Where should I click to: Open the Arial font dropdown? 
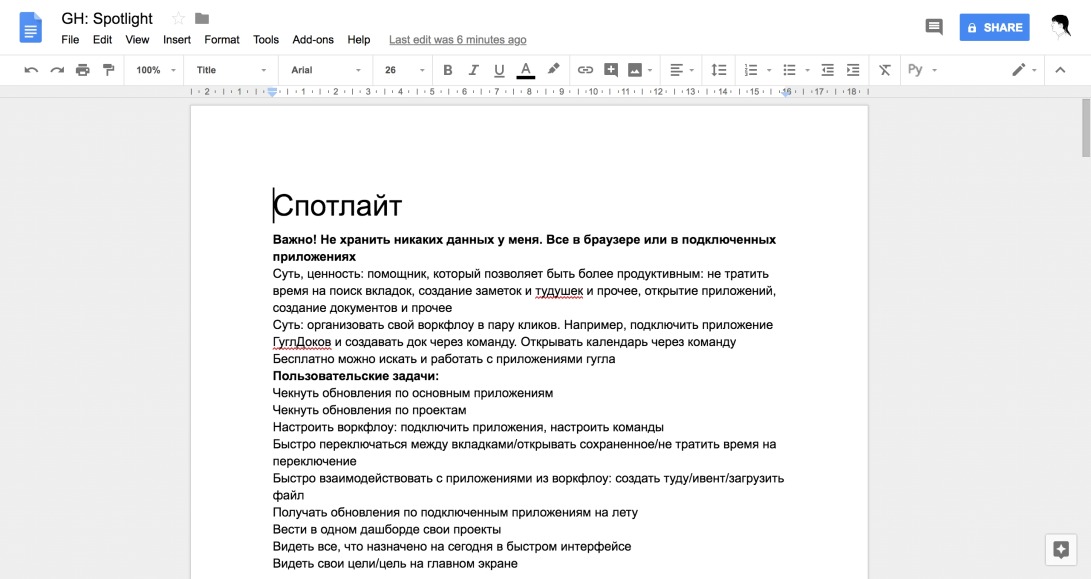click(x=326, y=70)
